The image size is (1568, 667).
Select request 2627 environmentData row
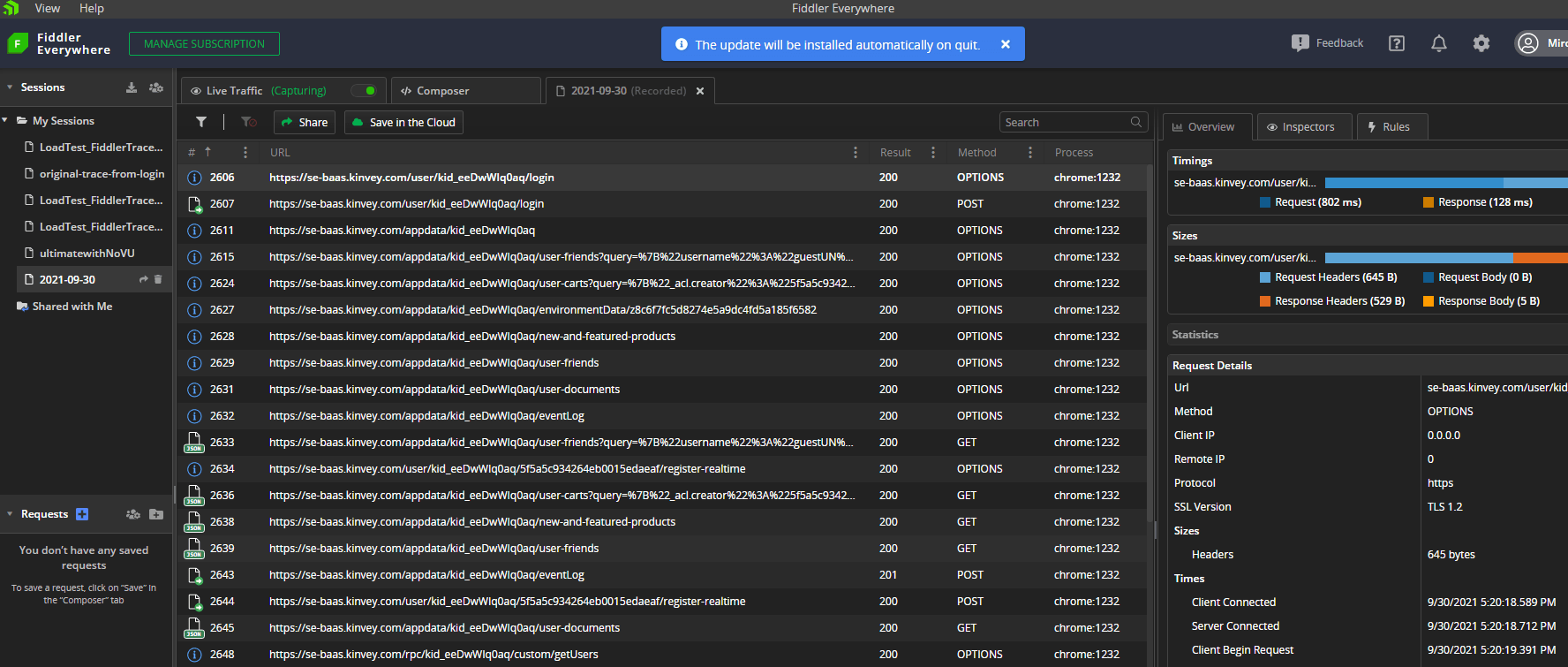[x=664, y=310]
